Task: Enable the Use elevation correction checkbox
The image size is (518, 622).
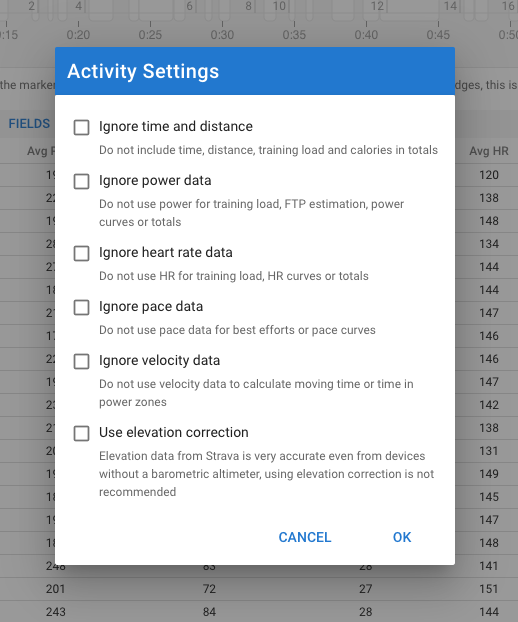Action: tap(81, 434)
